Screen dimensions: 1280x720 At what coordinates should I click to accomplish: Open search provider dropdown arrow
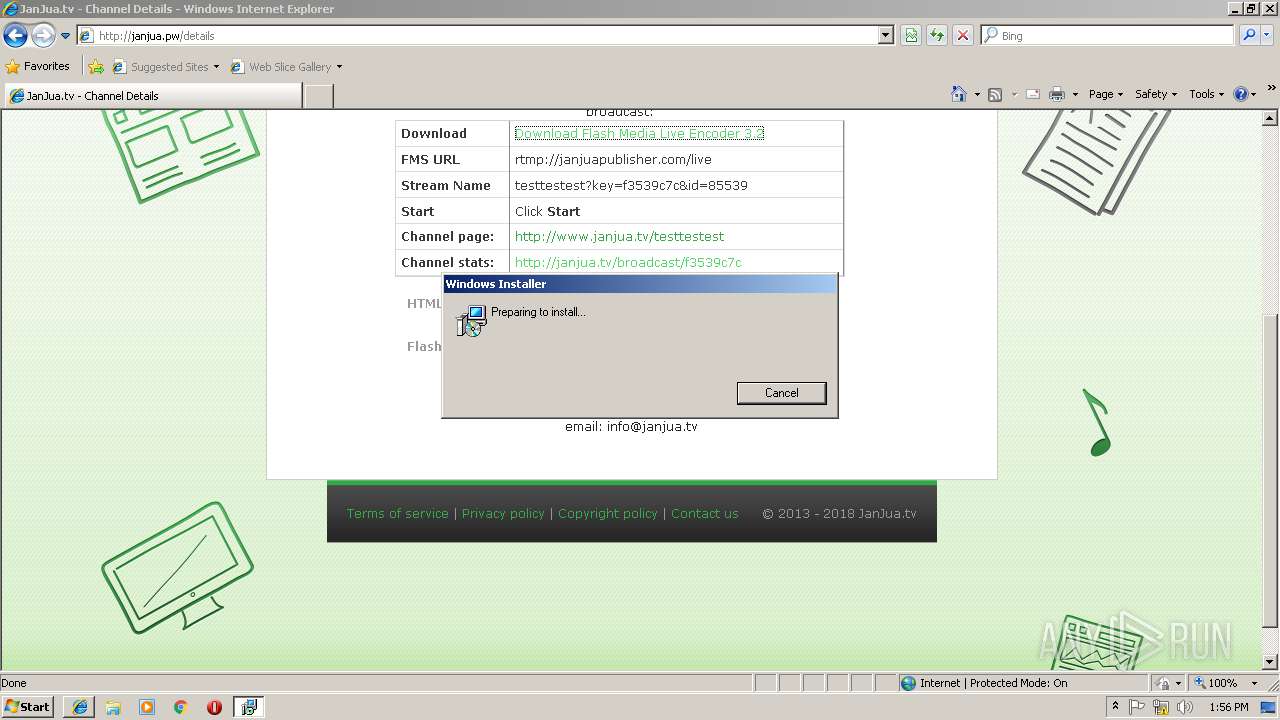[x=1267, y=36]
